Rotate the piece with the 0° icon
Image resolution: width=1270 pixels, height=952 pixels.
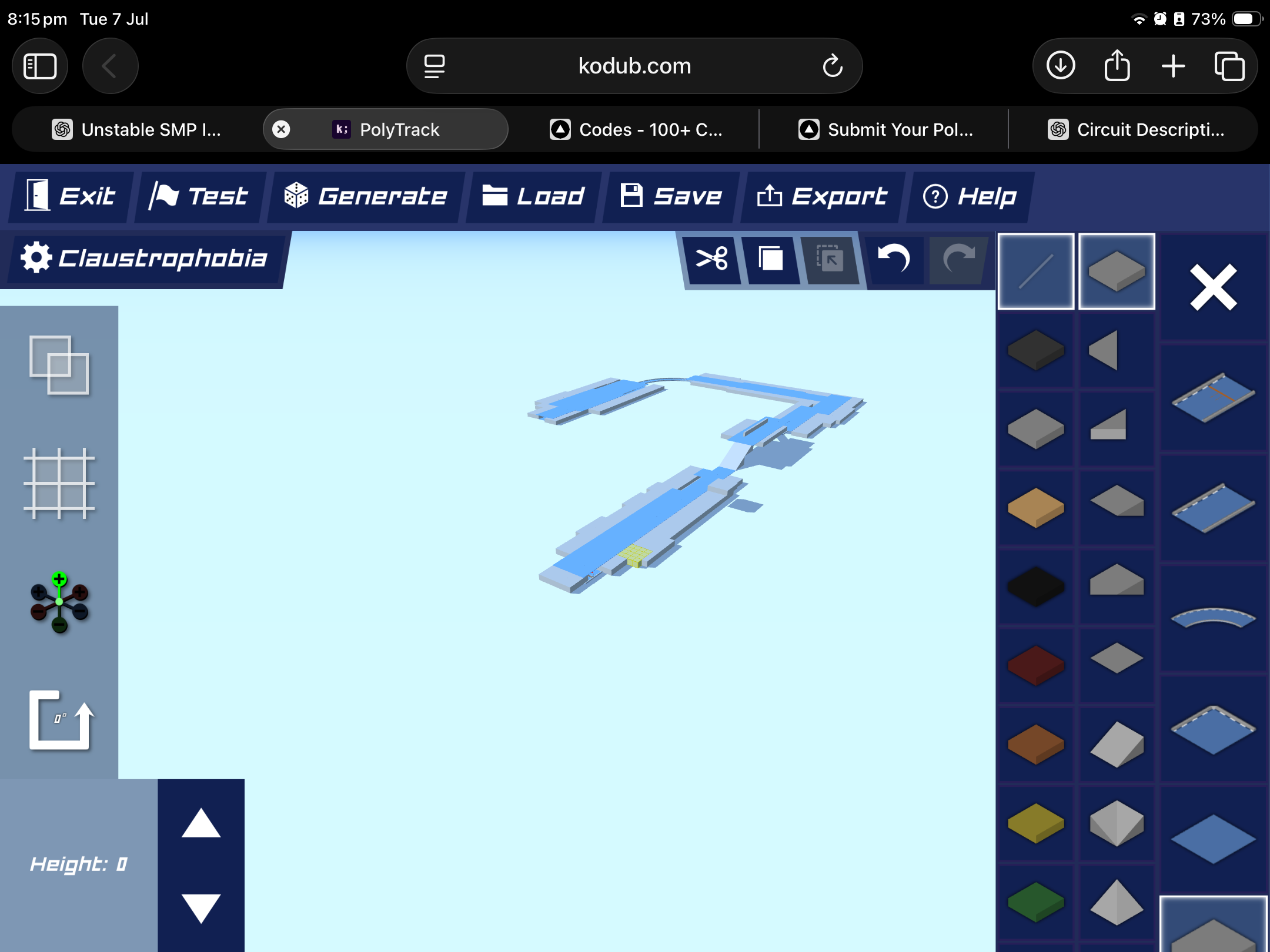(x=59, y=719)
